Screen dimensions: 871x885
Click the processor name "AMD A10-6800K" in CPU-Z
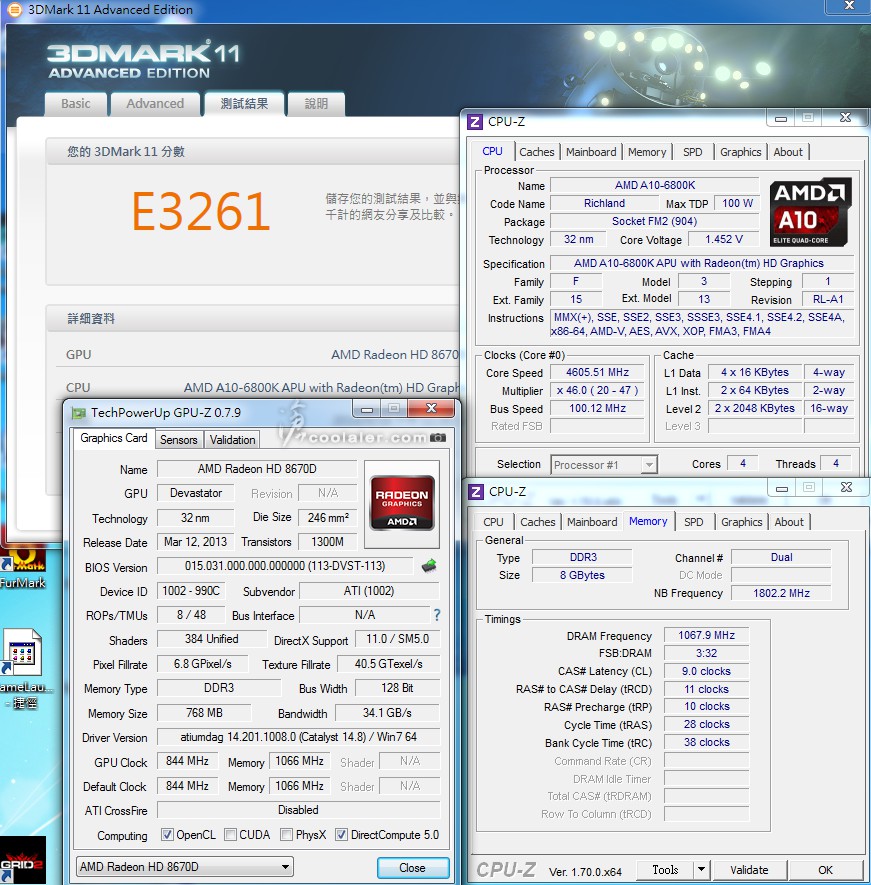[655, 185]
